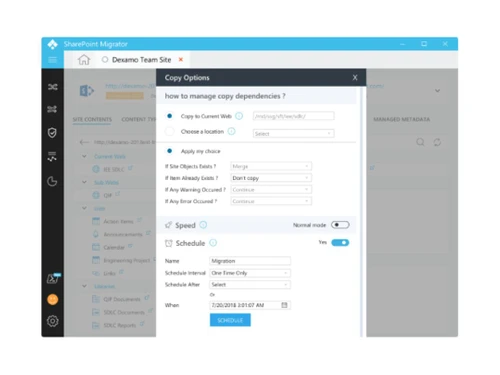This screenshot has width=500, height=375.
Task: Expand the chevron at top right of panel
Action: click(437, 91)
